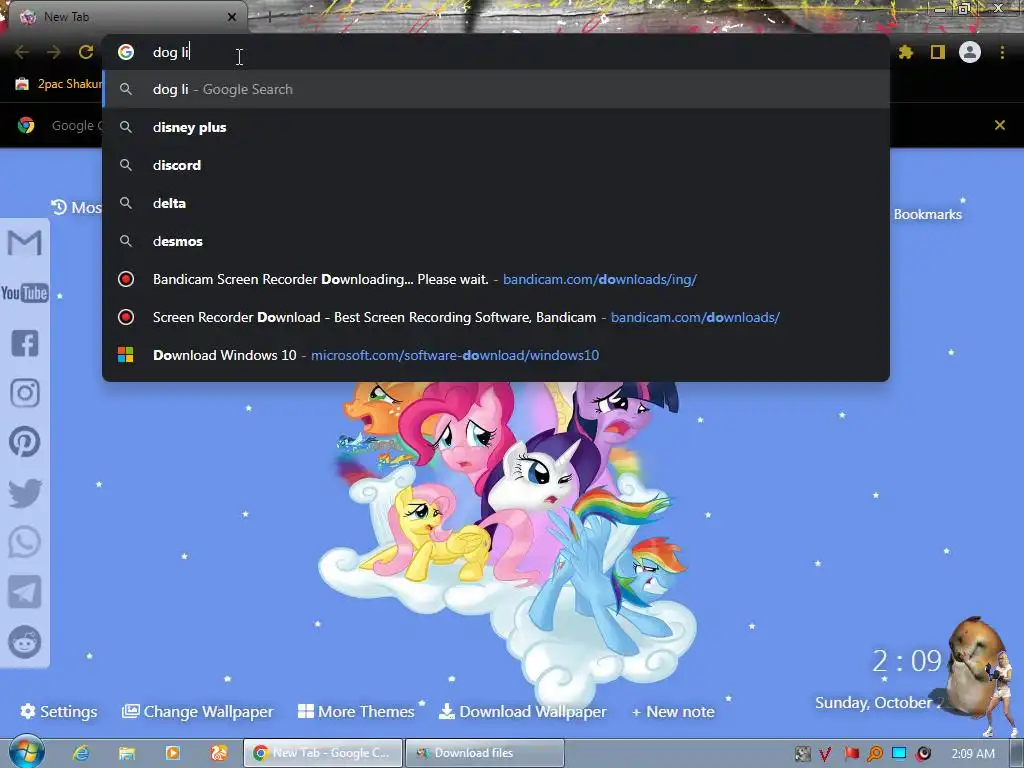This screenshot has height=768, width=1024.
Task: Open Twitter sidebar shortcut
Action: tap(25, 492)
